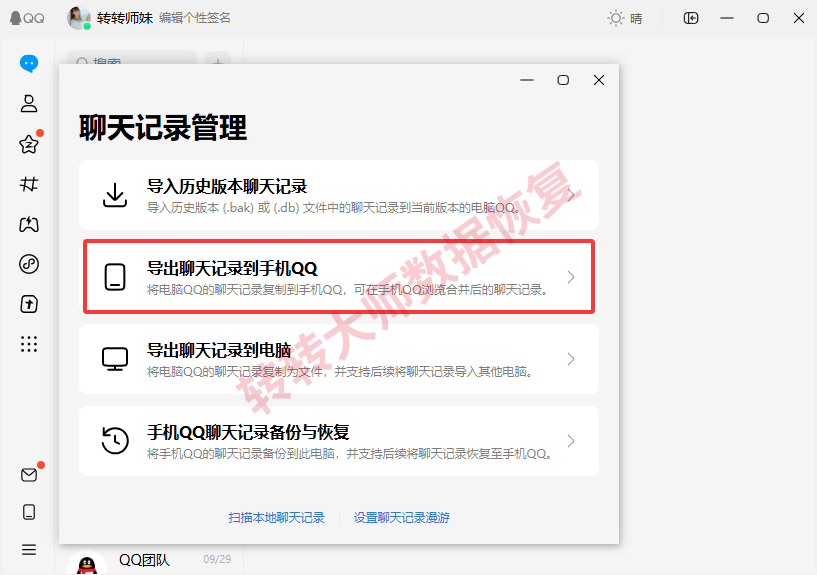Minimize the main QQ window
The height and width of the screenshot is (575, 817).
(727, 18)
